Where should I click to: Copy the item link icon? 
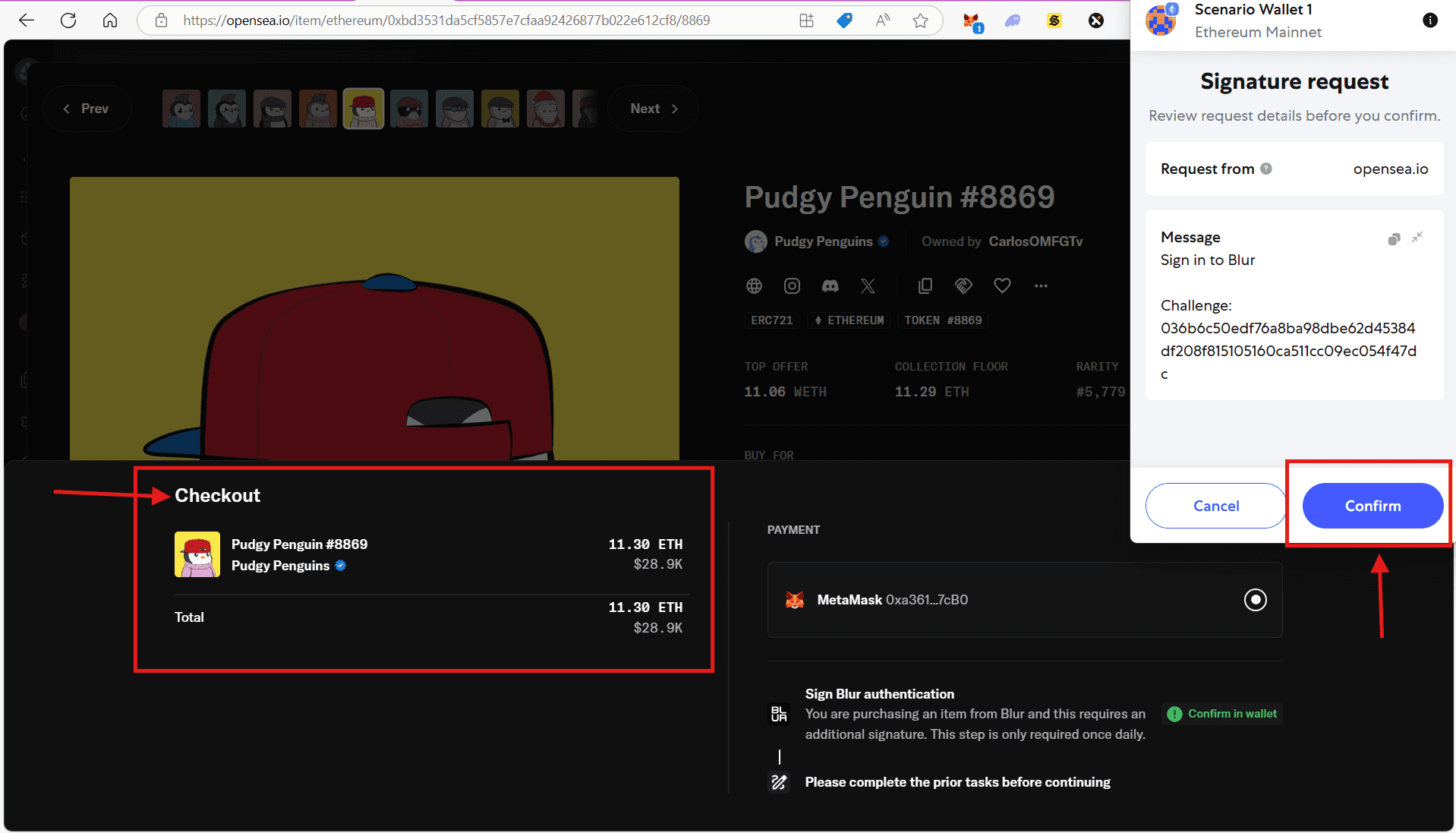tap(925, 286)
